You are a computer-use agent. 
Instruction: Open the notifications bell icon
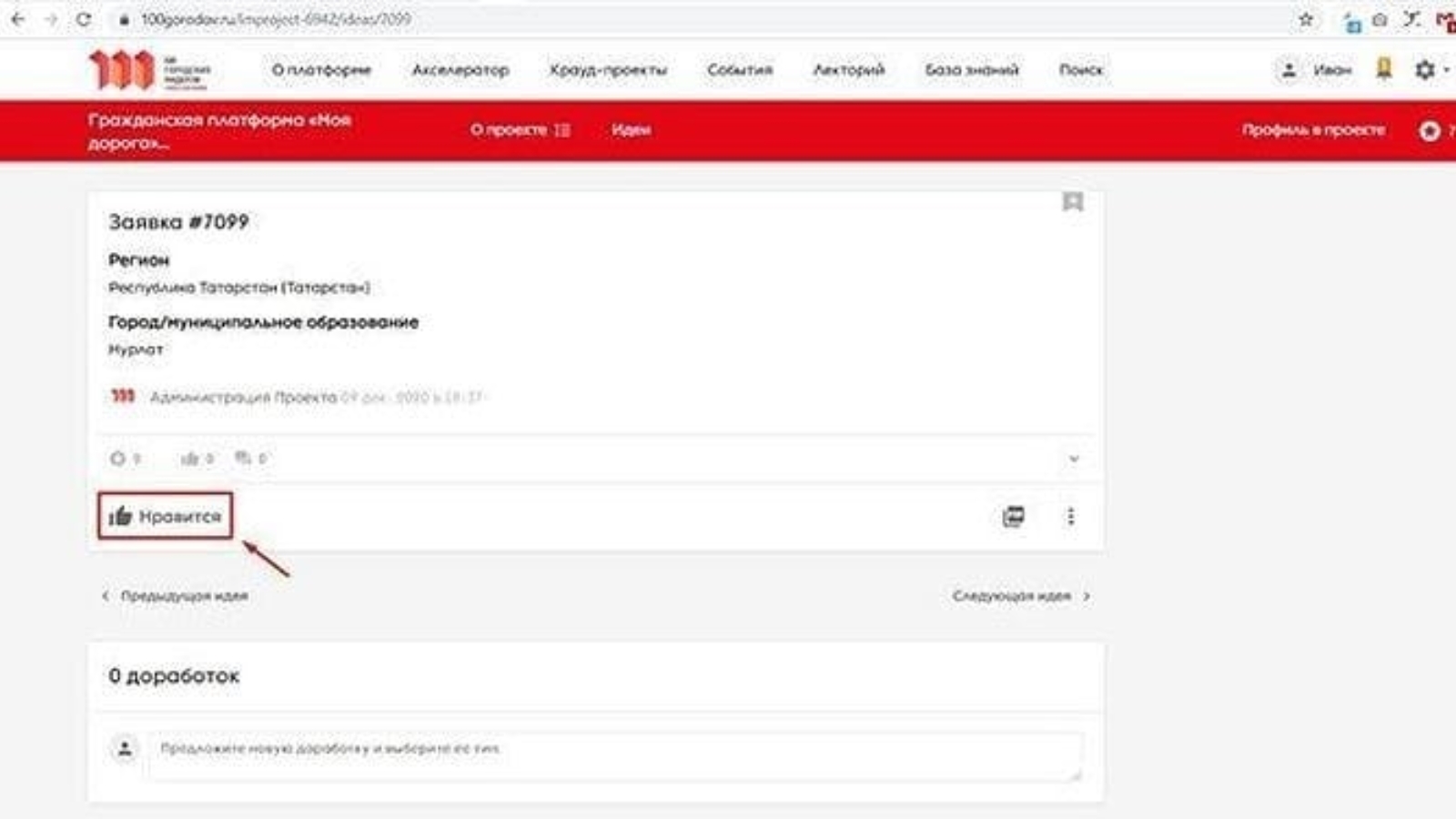[1383, 69]
